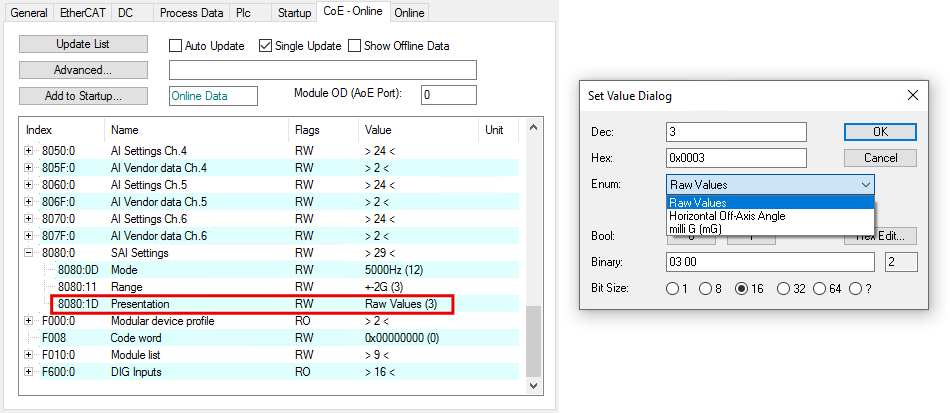Open the Startup tab
The width and height of the screenshot is (950, 413).
[294, 13]
